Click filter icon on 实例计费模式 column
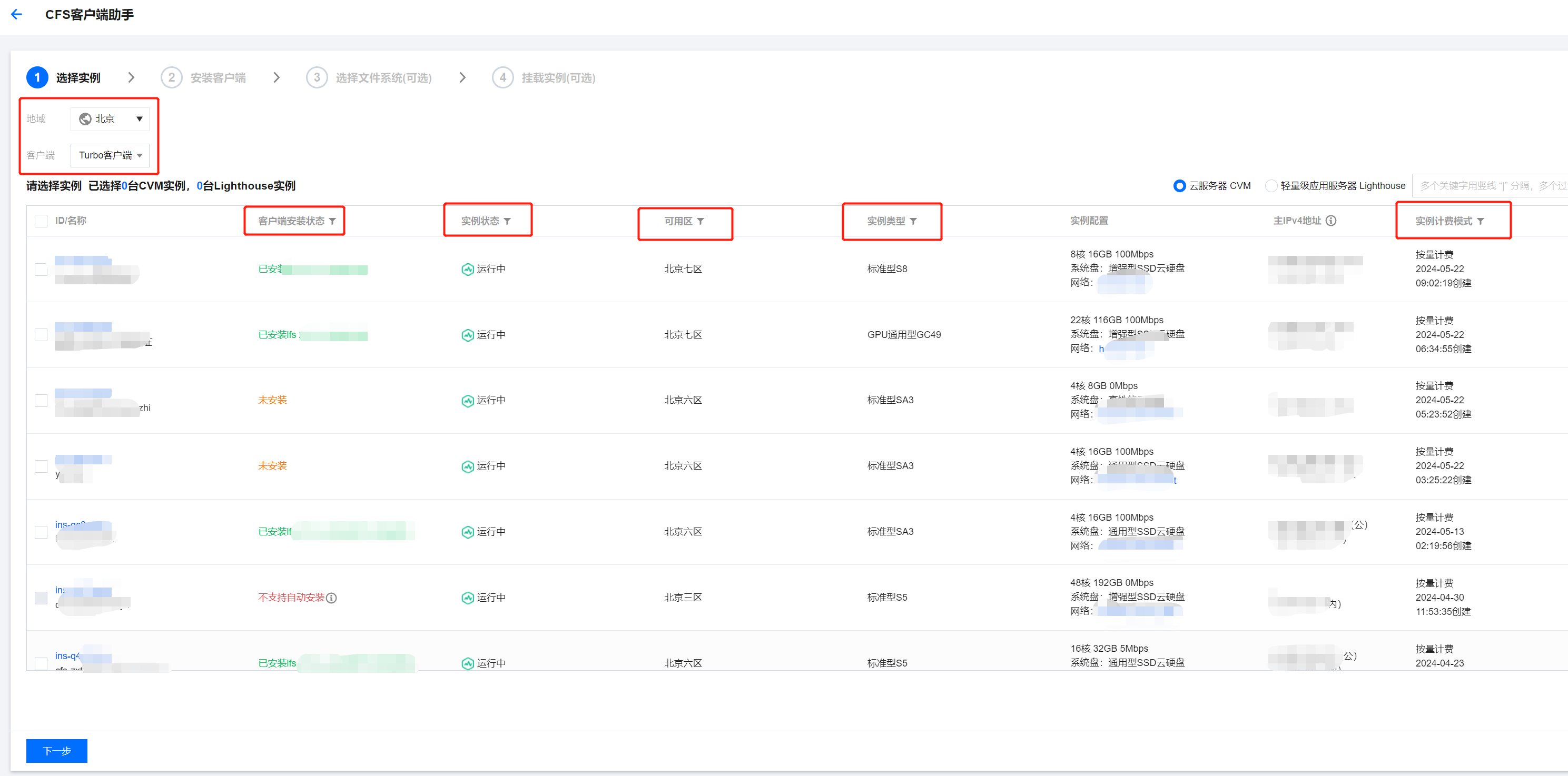Image resolution: width=1568 pixels, height=776 pixels. 1481,221
